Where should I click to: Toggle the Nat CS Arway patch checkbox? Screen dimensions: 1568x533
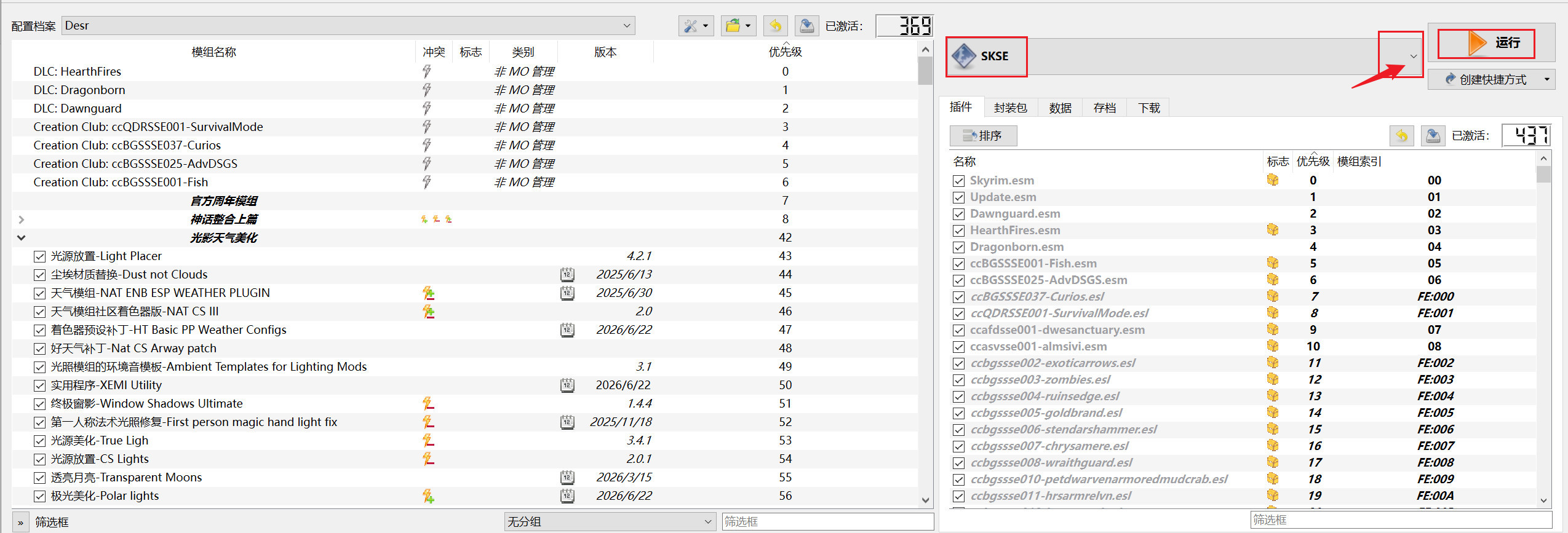tap(40, 349)
